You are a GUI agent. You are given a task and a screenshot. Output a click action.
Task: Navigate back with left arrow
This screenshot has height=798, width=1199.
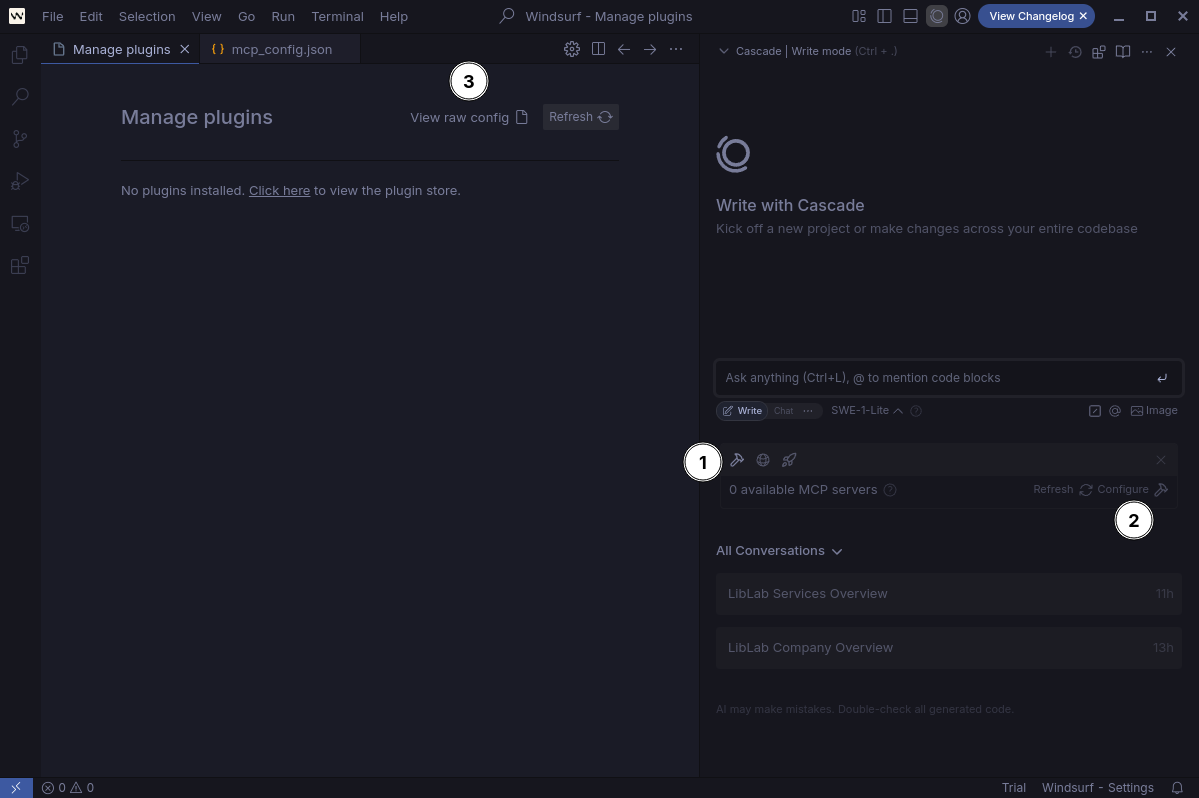coord(624,49)
